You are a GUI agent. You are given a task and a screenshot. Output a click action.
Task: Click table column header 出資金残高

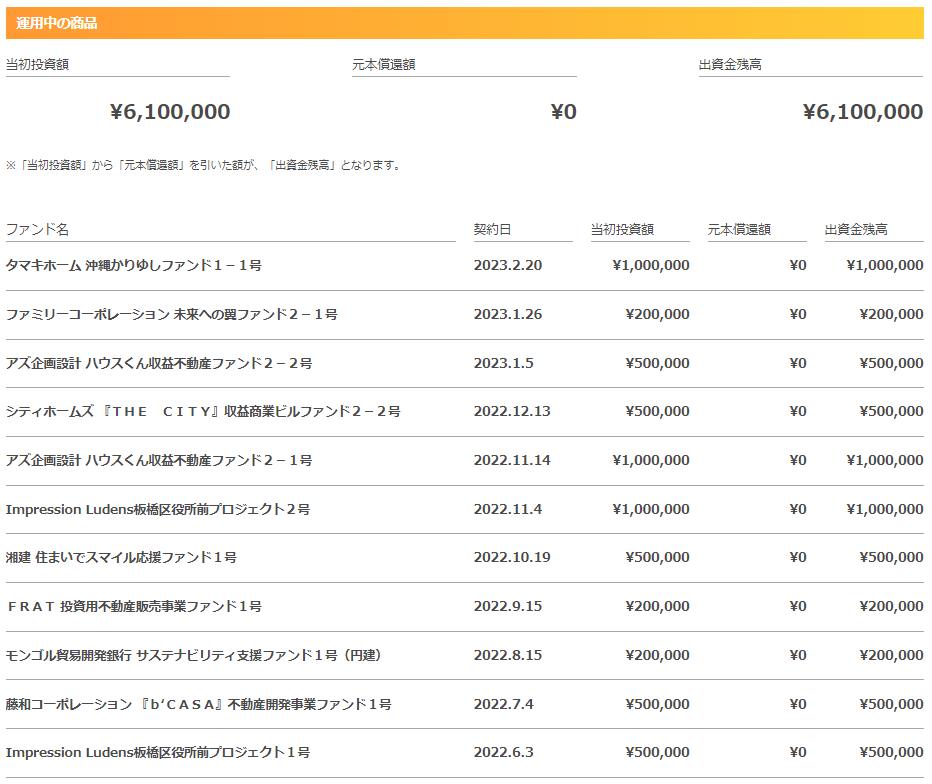[856, 229]
